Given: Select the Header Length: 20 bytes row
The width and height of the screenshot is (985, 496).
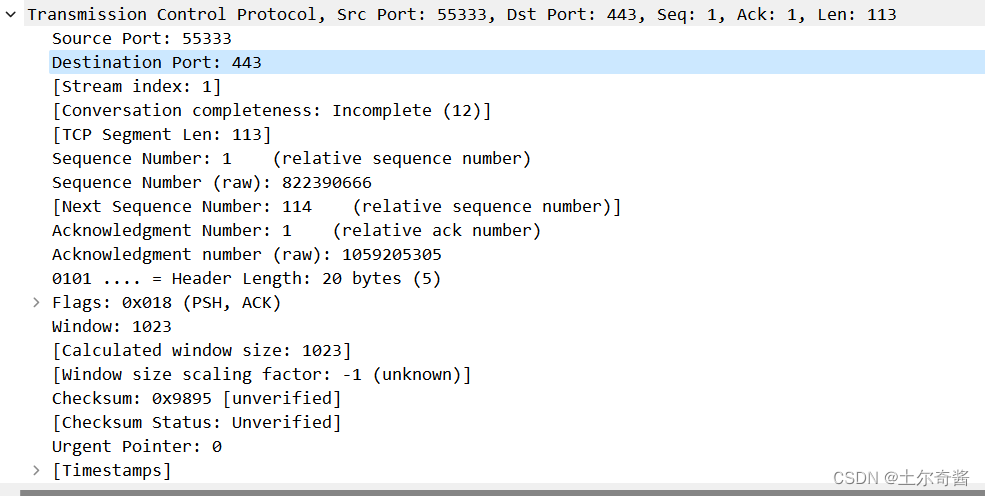Looking at the screenshot, I should [x=246, y=278].
